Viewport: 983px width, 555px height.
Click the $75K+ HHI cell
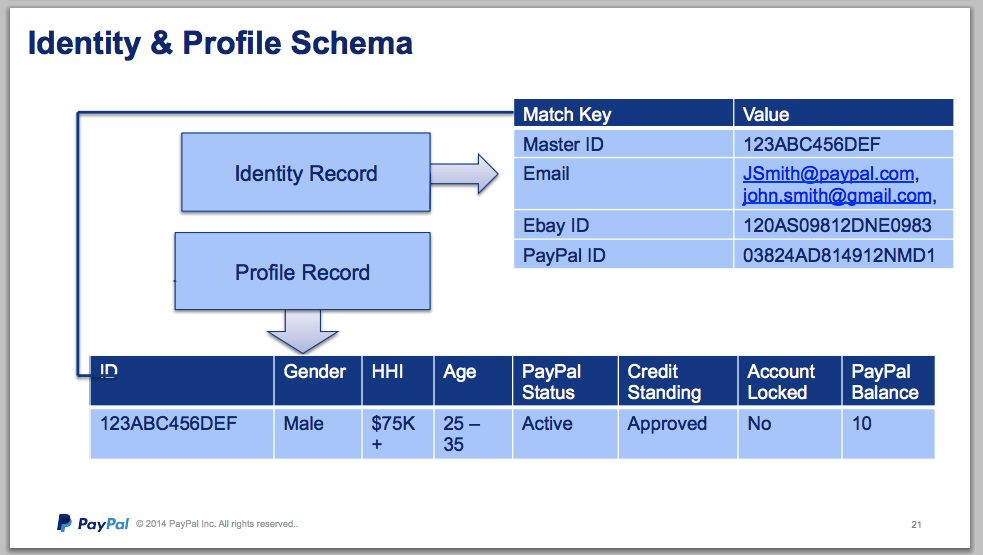[x=394, y=433]
